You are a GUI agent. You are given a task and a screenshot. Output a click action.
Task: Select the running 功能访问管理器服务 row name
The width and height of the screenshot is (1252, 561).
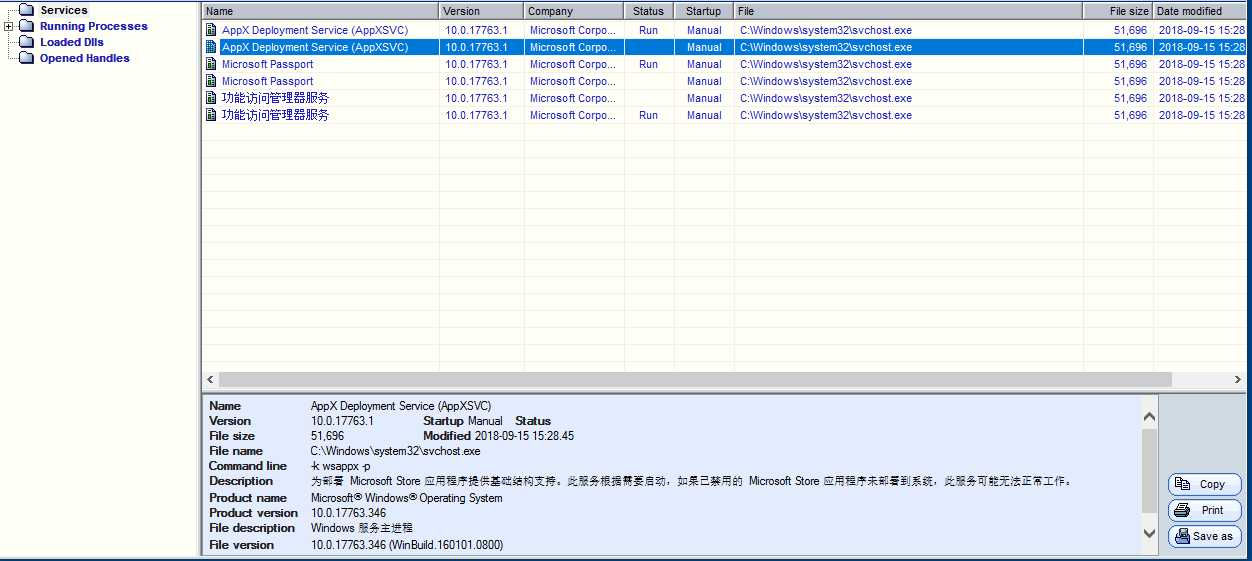coord(275,115)
